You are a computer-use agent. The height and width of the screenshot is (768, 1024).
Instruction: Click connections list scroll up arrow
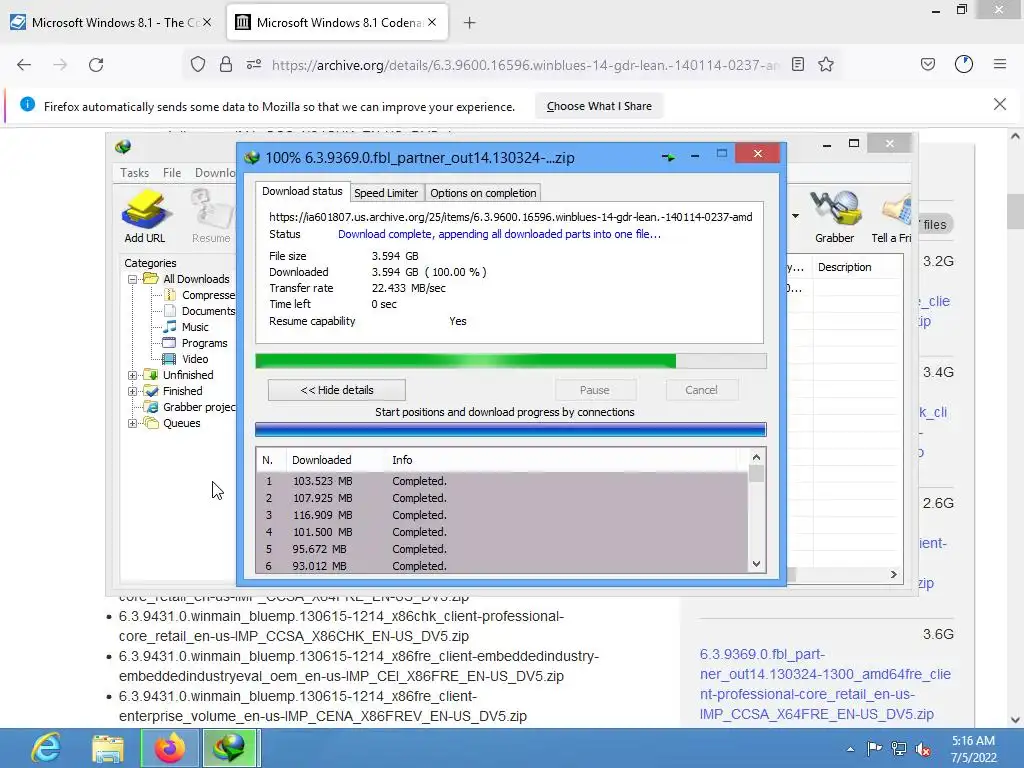click(756, 457)
